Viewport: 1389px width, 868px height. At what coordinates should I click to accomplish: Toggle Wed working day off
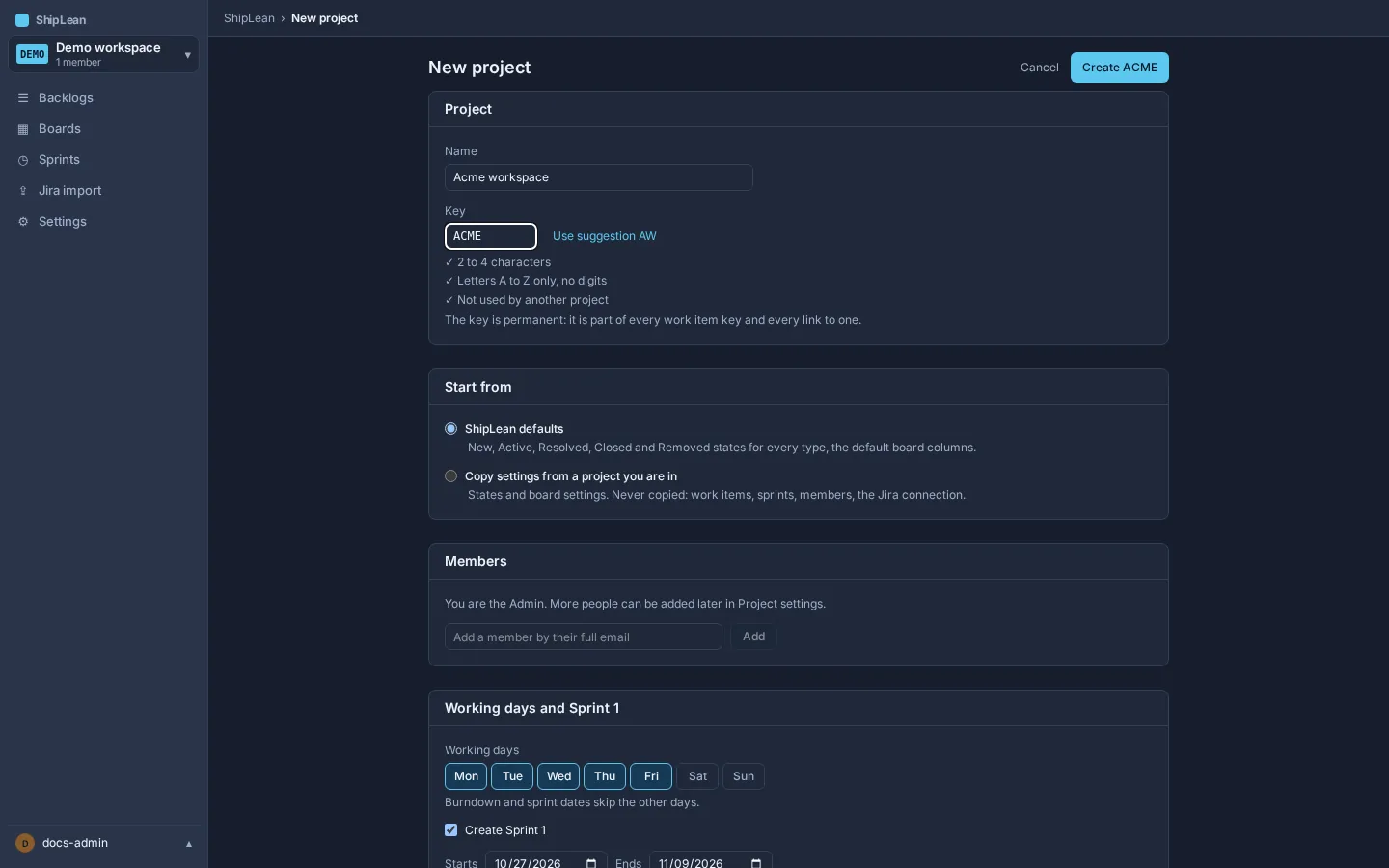[x=558, y=776]
